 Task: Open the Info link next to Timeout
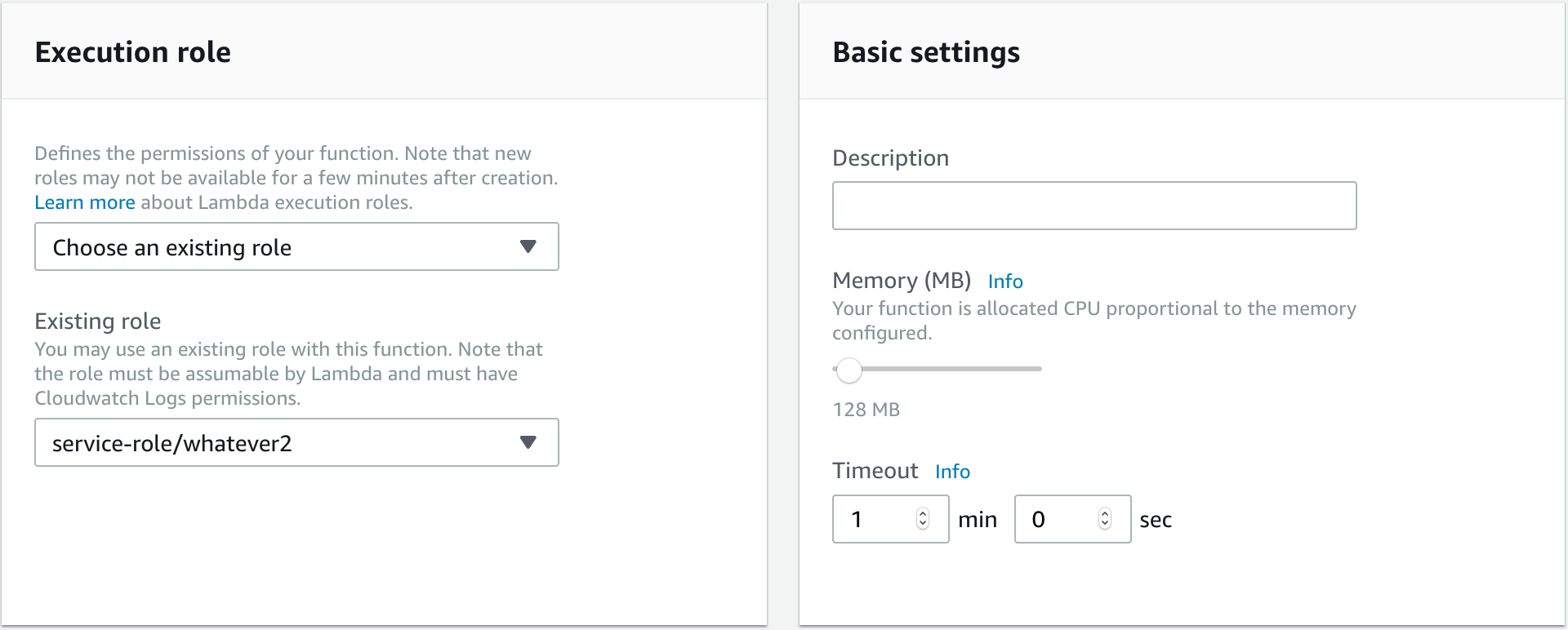pos(952,472)
